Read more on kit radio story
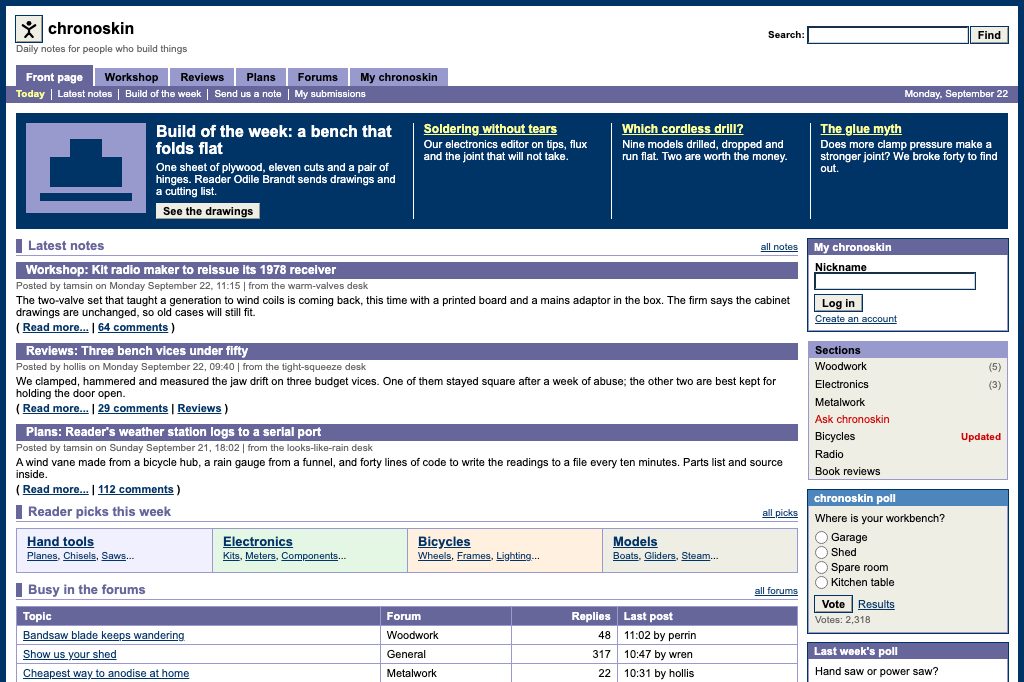 tap(56, 327)
